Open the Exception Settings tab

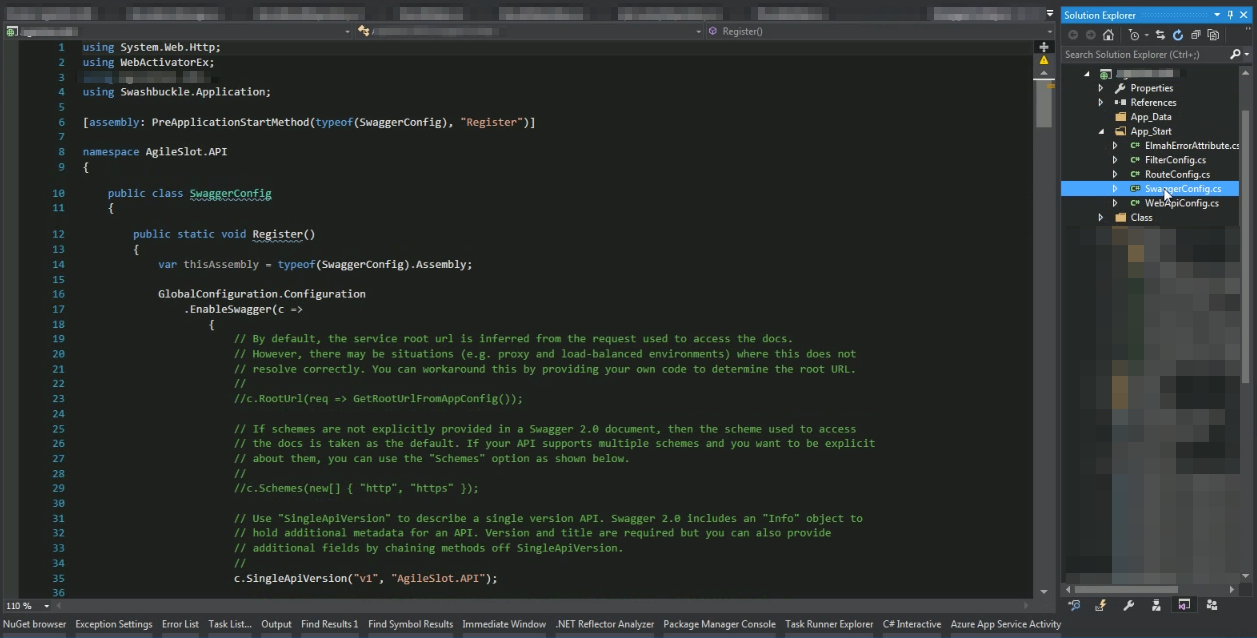pyautogui.click(x=114, y=624)
